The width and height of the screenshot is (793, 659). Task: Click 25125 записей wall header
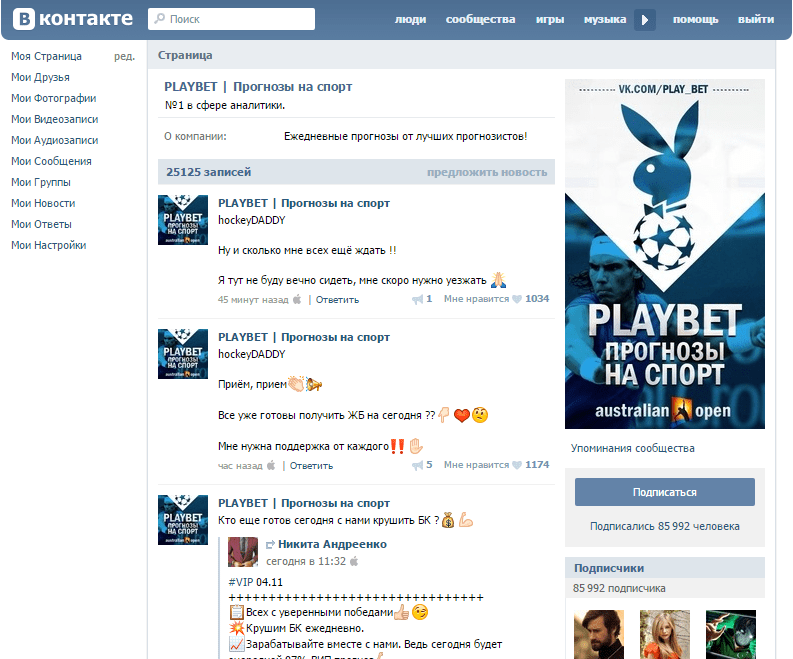coord(208,172)
